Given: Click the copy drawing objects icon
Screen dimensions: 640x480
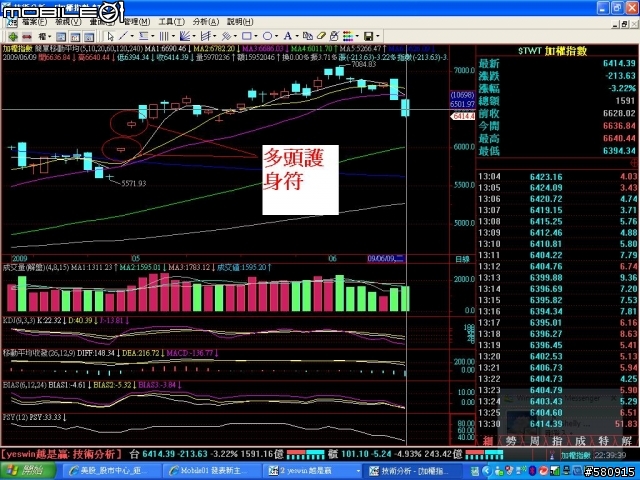Looking at the screenshot, I should [308, 36].
